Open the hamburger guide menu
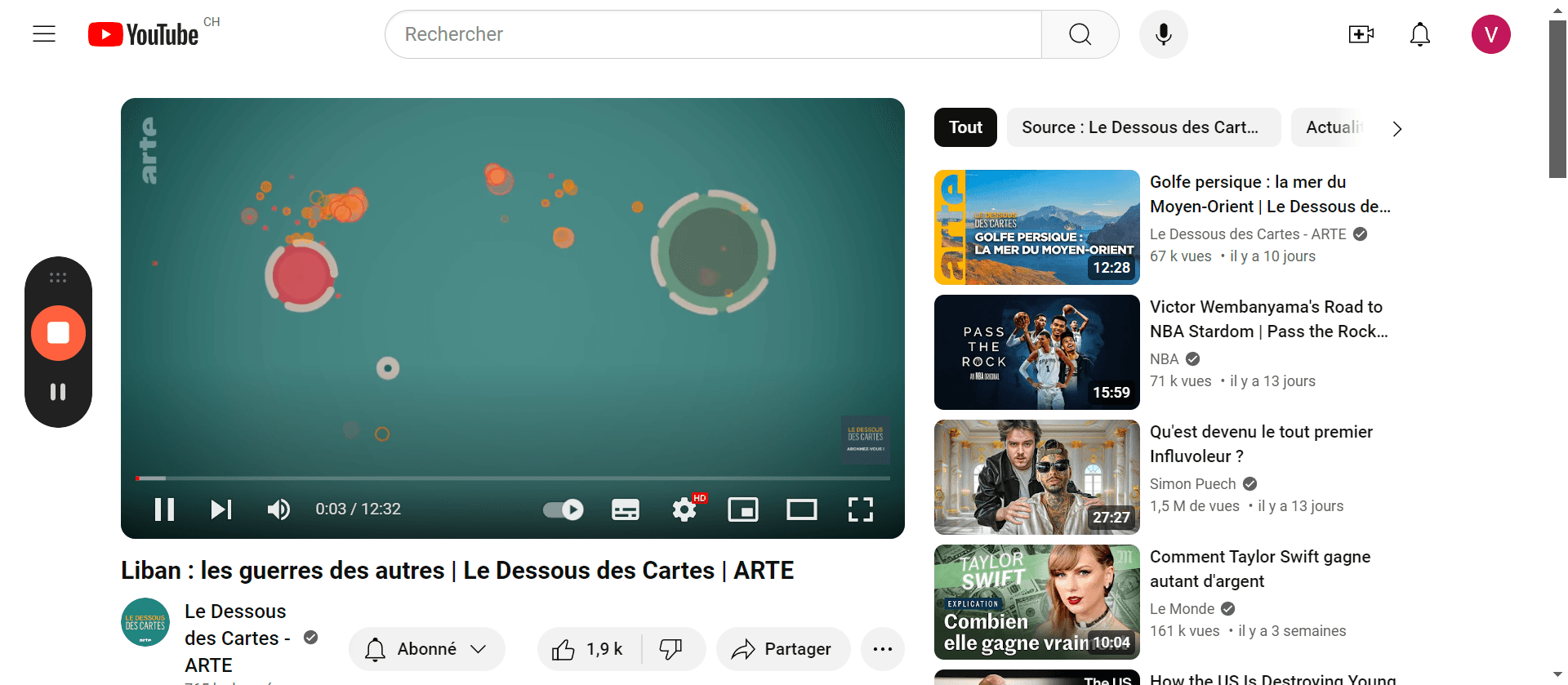The width and height of the screenshot is (1568, 685). coord(44,34)
